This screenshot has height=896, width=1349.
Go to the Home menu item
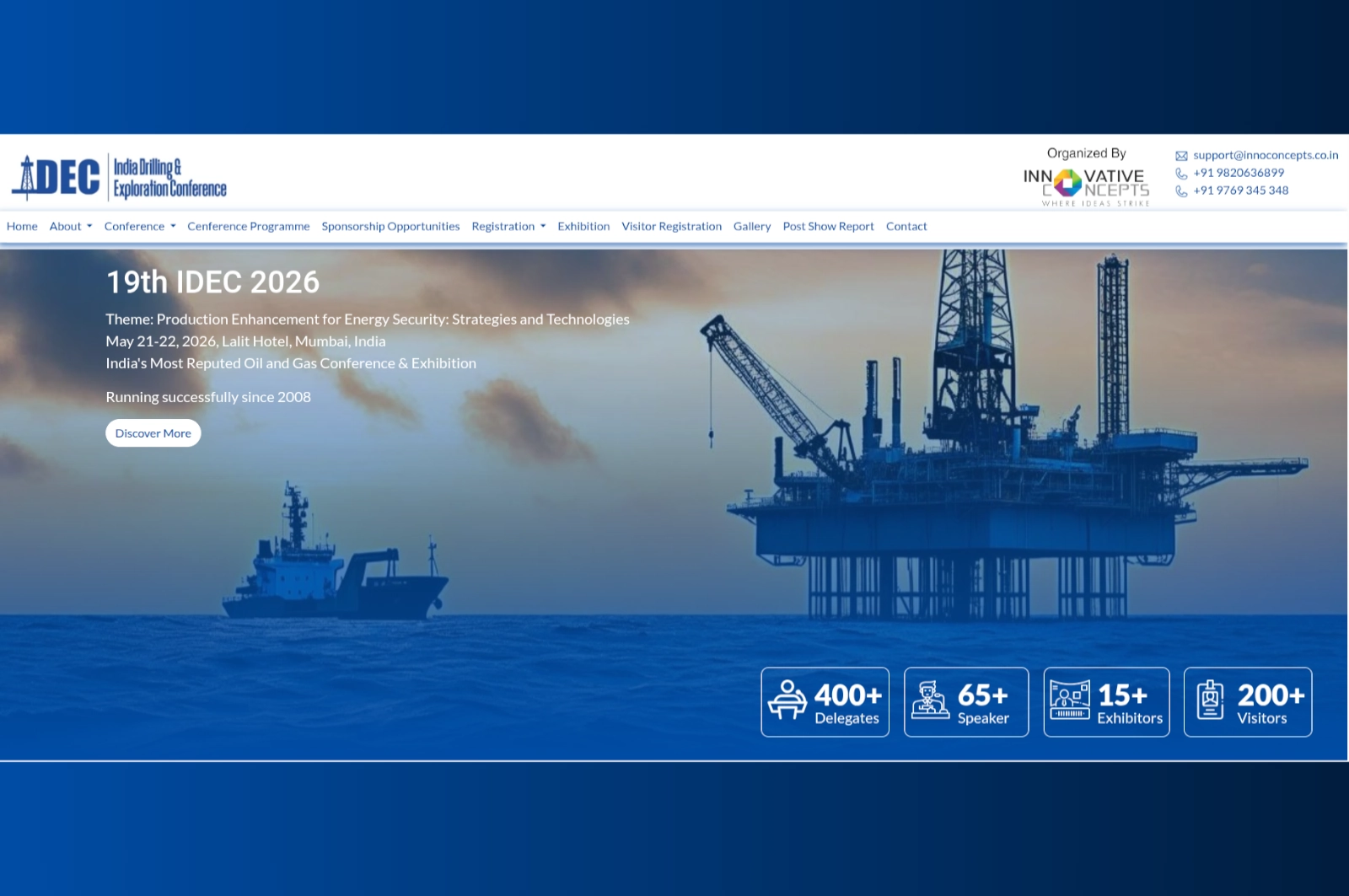coord(22,227)
